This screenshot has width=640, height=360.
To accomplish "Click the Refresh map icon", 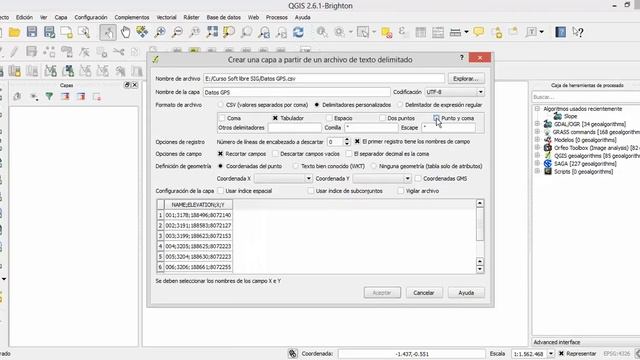I will [x=298, y=32].
